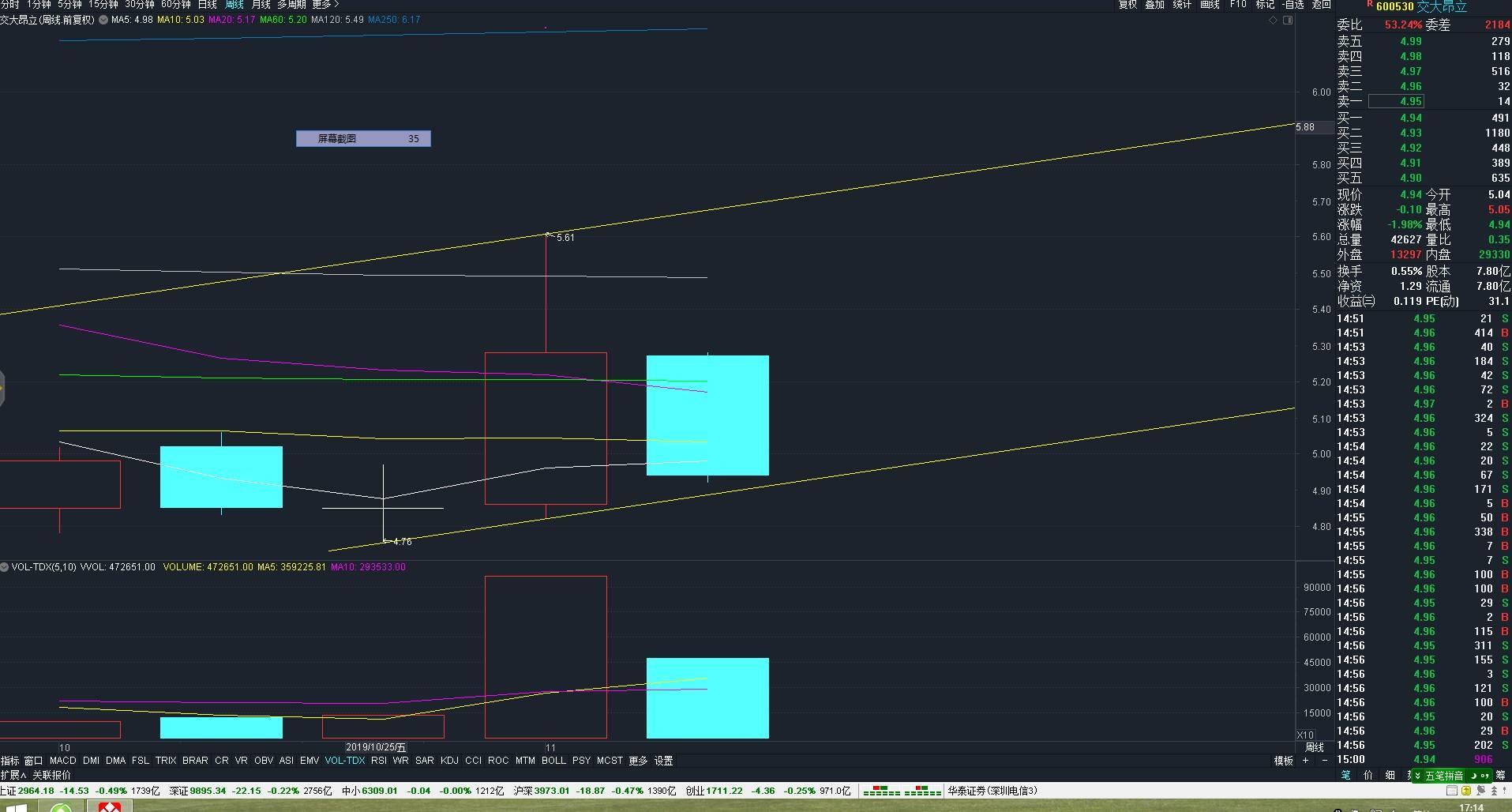Select the RSI indicator
This screenshot has width=1512, height=812.
[379, 761]
